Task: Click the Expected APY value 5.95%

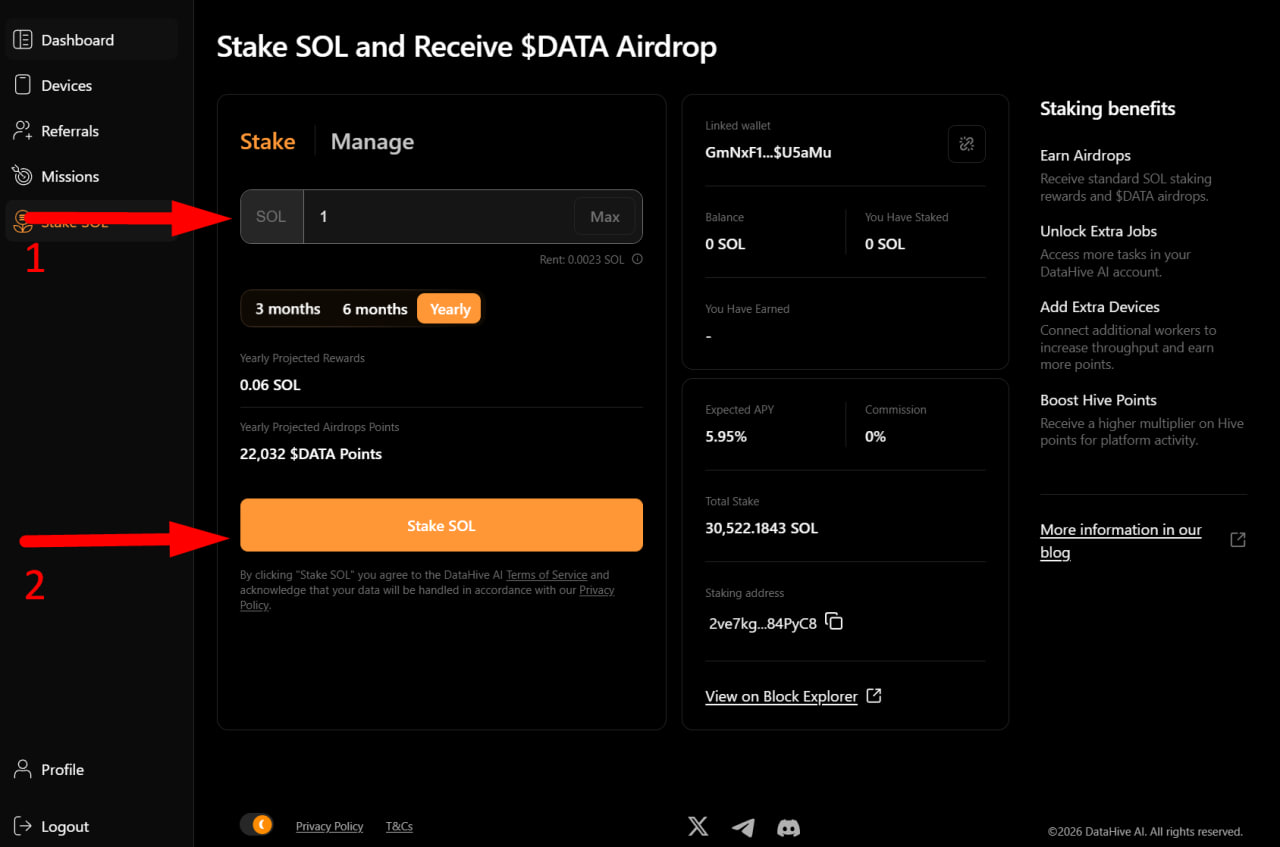Action: (x=726, y=437)
